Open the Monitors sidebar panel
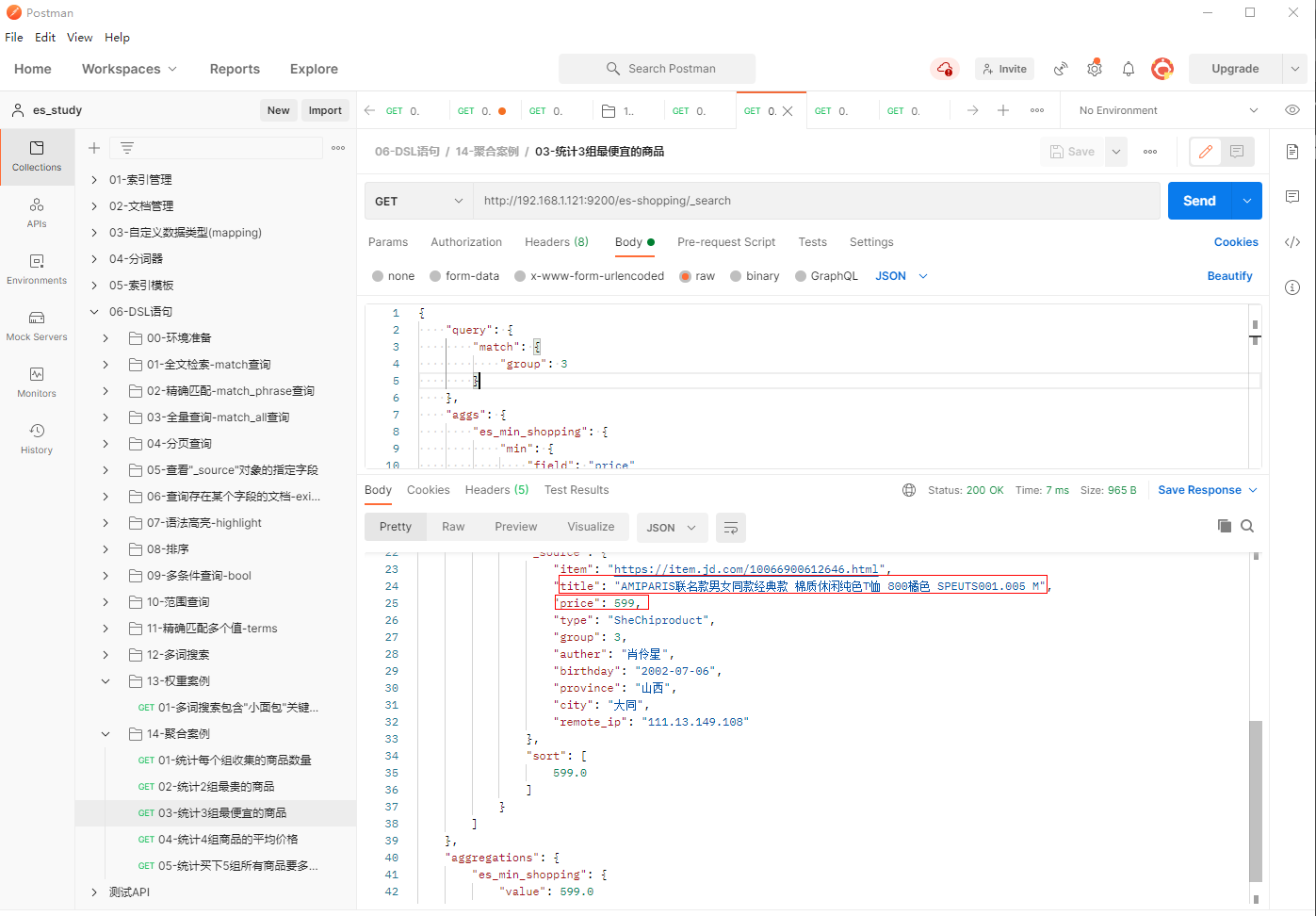 [x=37, y=382]
